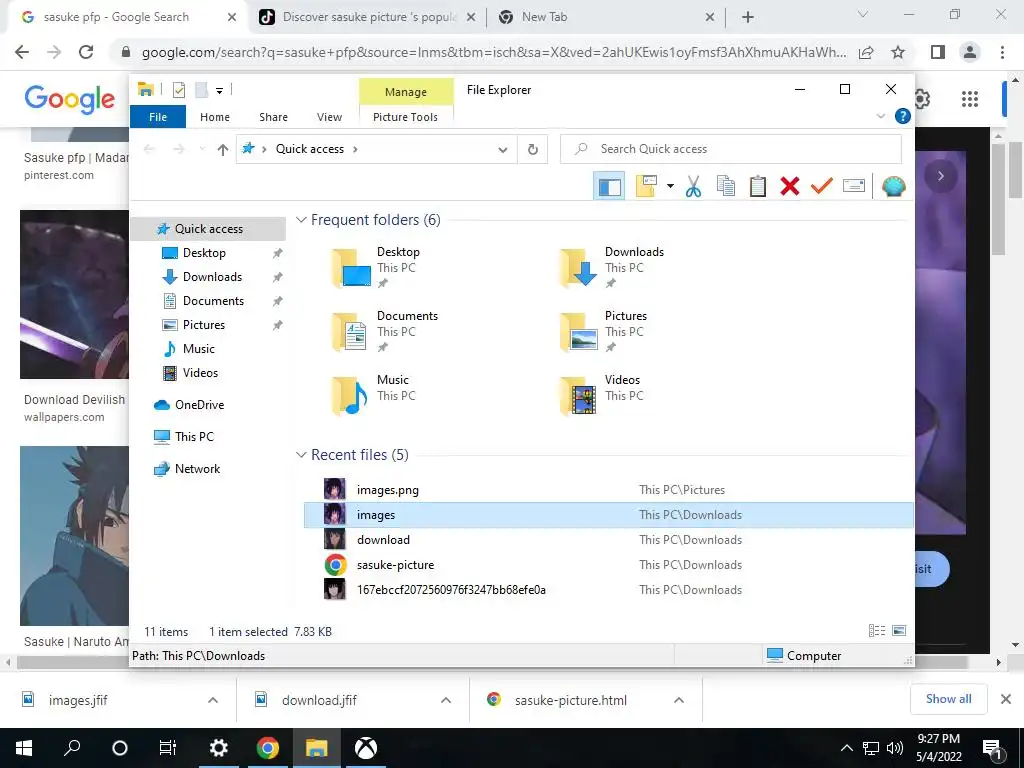Image resolution: width=1024 pixels, height=768 pixels.
Task: Click the orange checkmark Properties icon
Action: (822, 187)
